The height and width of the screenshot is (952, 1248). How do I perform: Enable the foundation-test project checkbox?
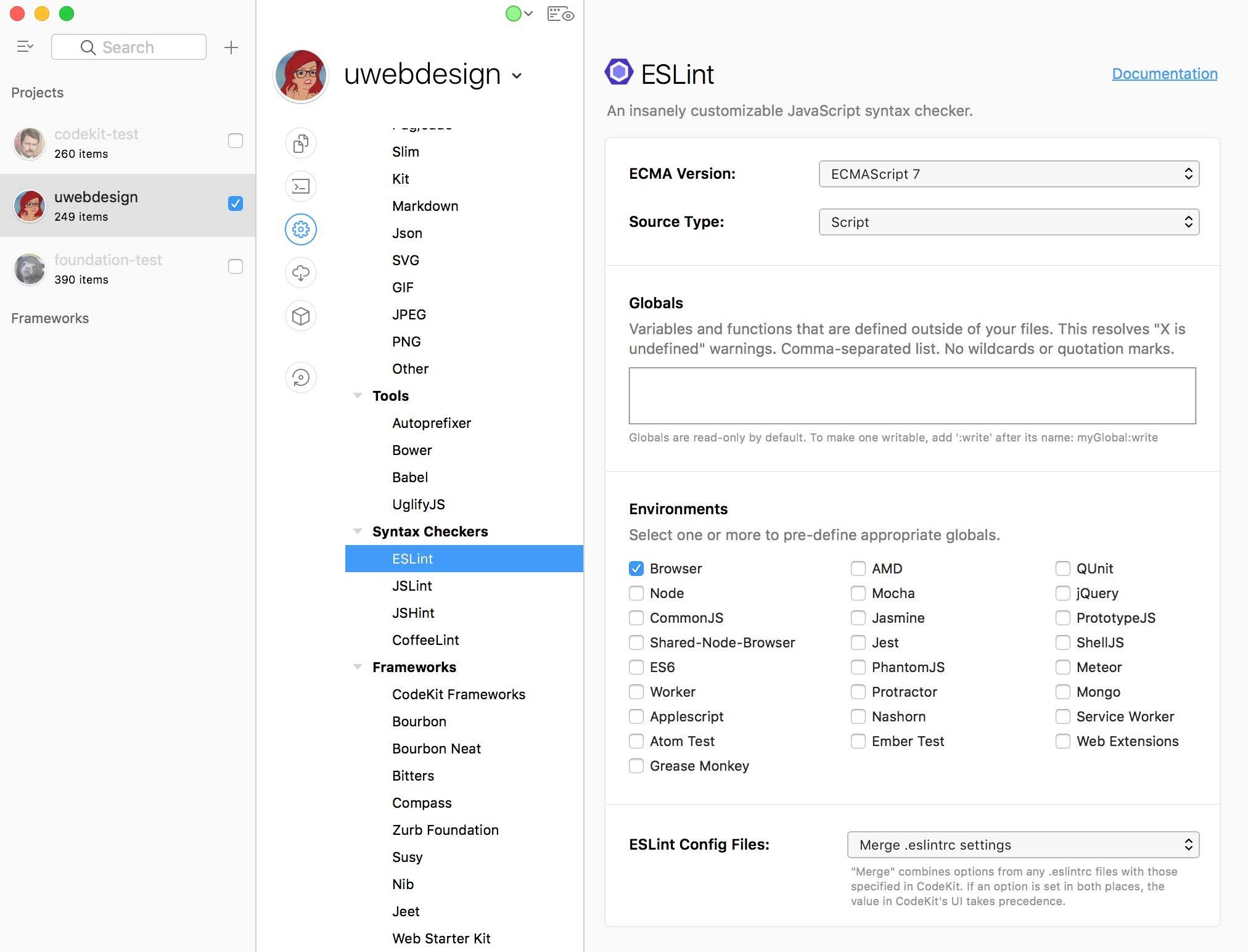236,266
